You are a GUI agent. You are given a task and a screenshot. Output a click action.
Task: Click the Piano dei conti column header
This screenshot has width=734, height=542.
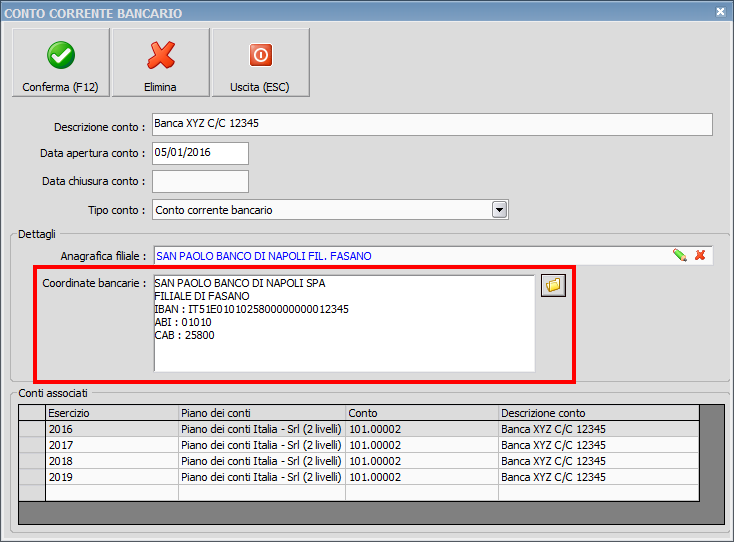click(x=262, y=413)
